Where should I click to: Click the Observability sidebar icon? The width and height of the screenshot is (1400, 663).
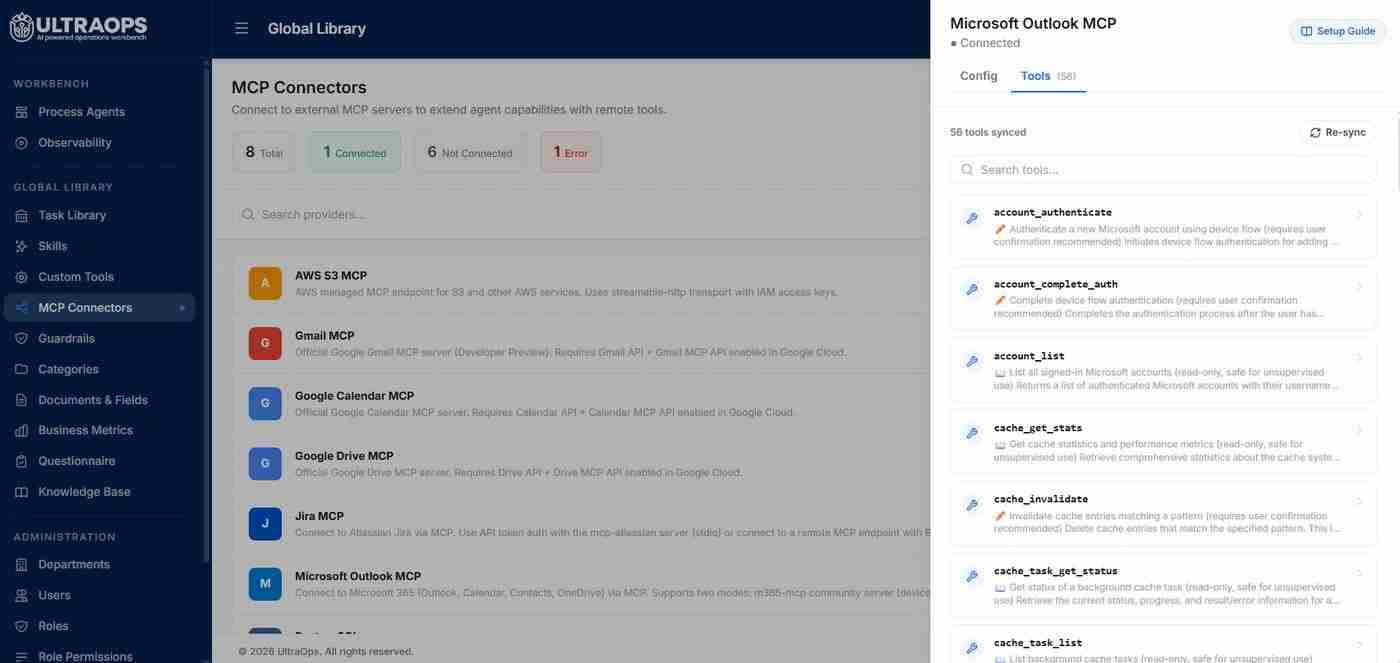point(21,143)
